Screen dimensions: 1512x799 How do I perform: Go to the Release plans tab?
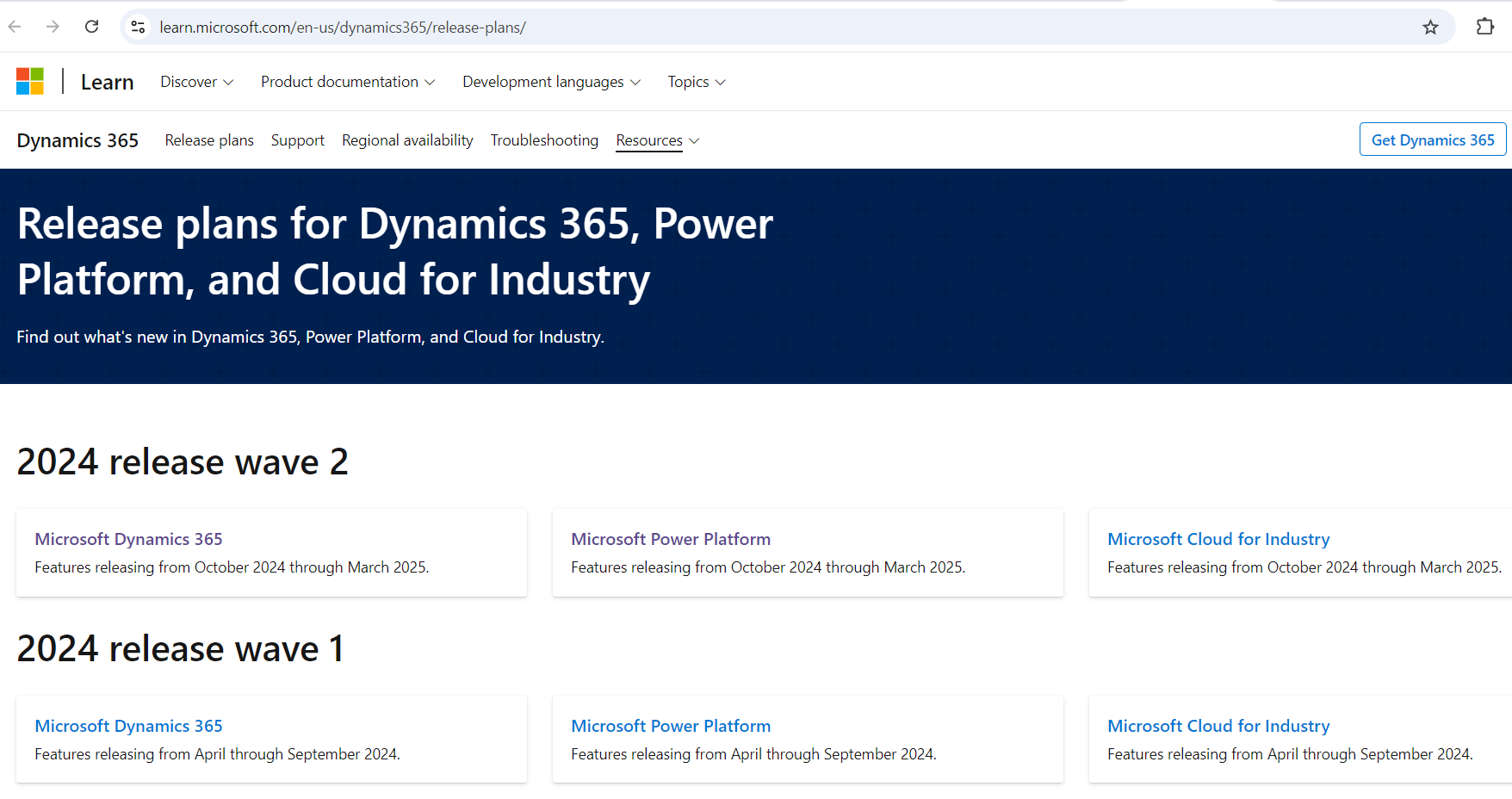pos(209,140)
